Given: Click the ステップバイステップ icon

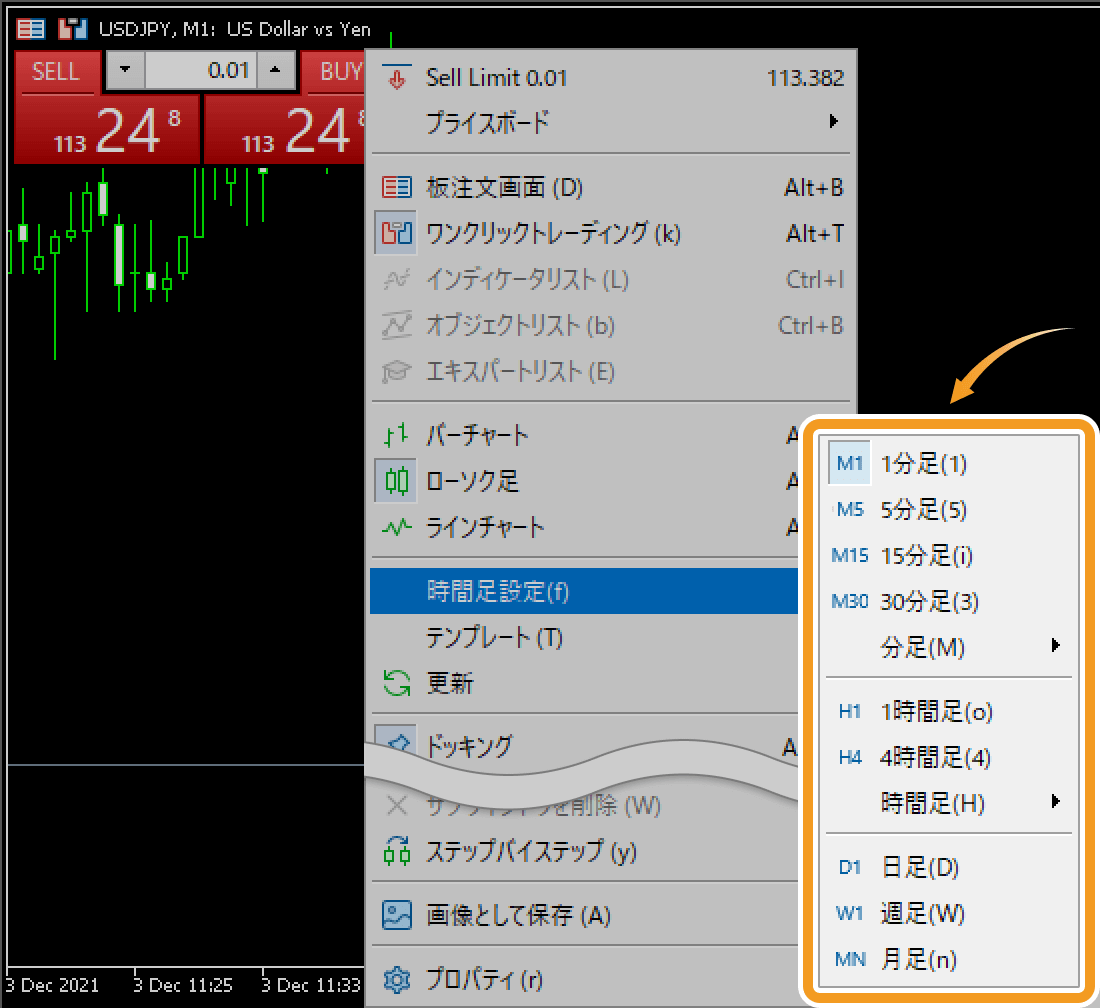Looking at the screenshot, I should click(397, 852).
